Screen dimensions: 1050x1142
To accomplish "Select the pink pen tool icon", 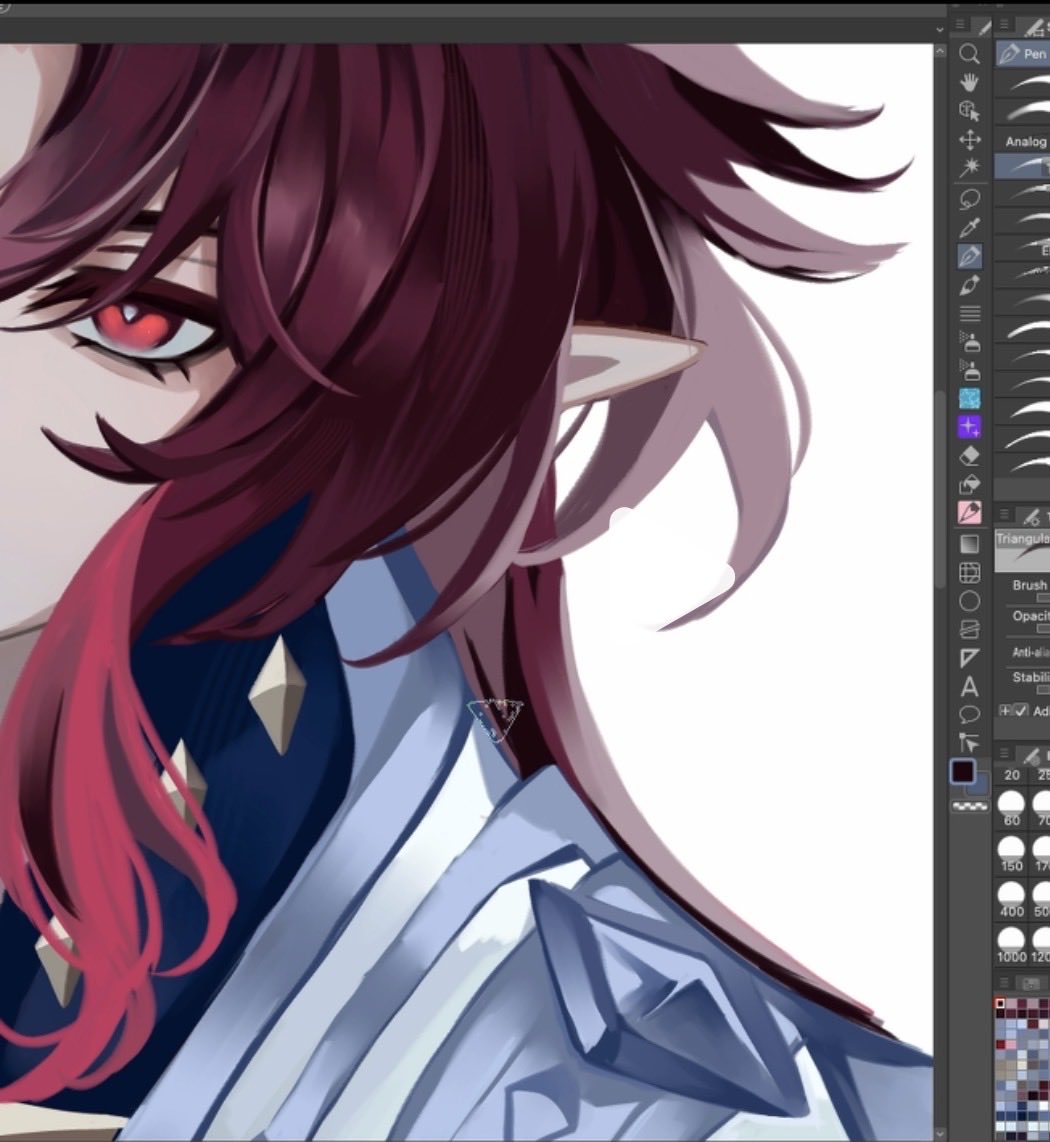I will pyautogui.click(x=969, y=513).
